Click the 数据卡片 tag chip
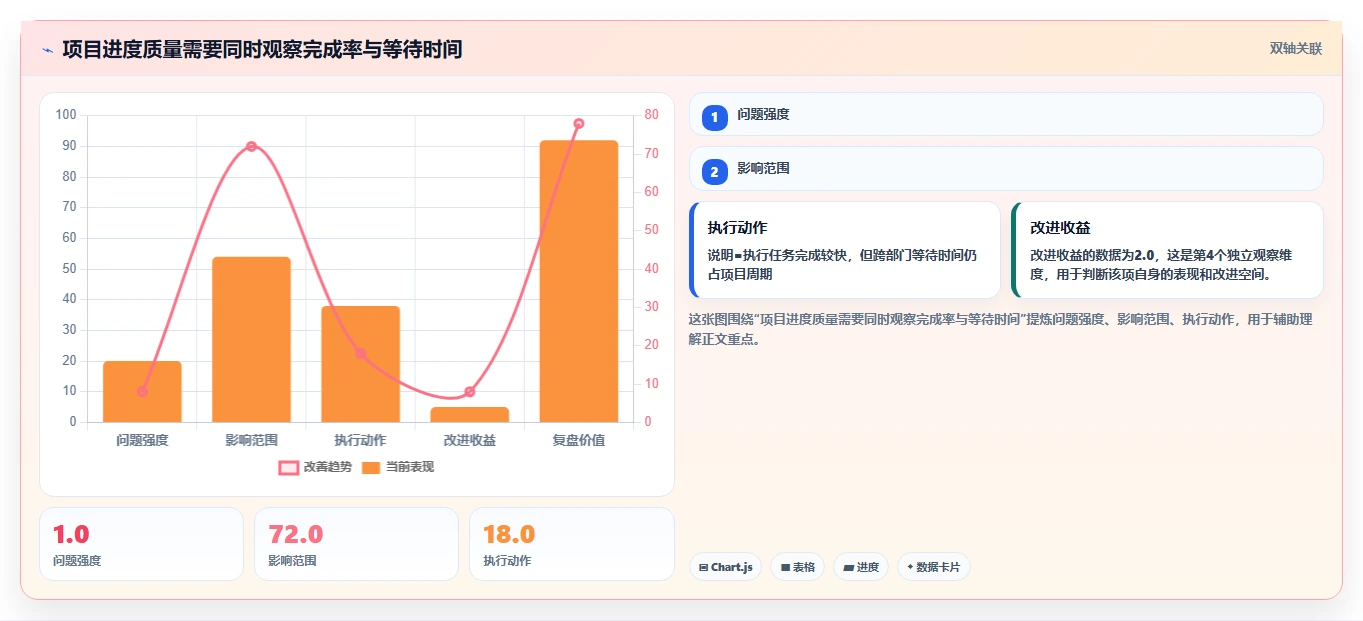The width and height of the screenshot is (1363, 621). 934,567
